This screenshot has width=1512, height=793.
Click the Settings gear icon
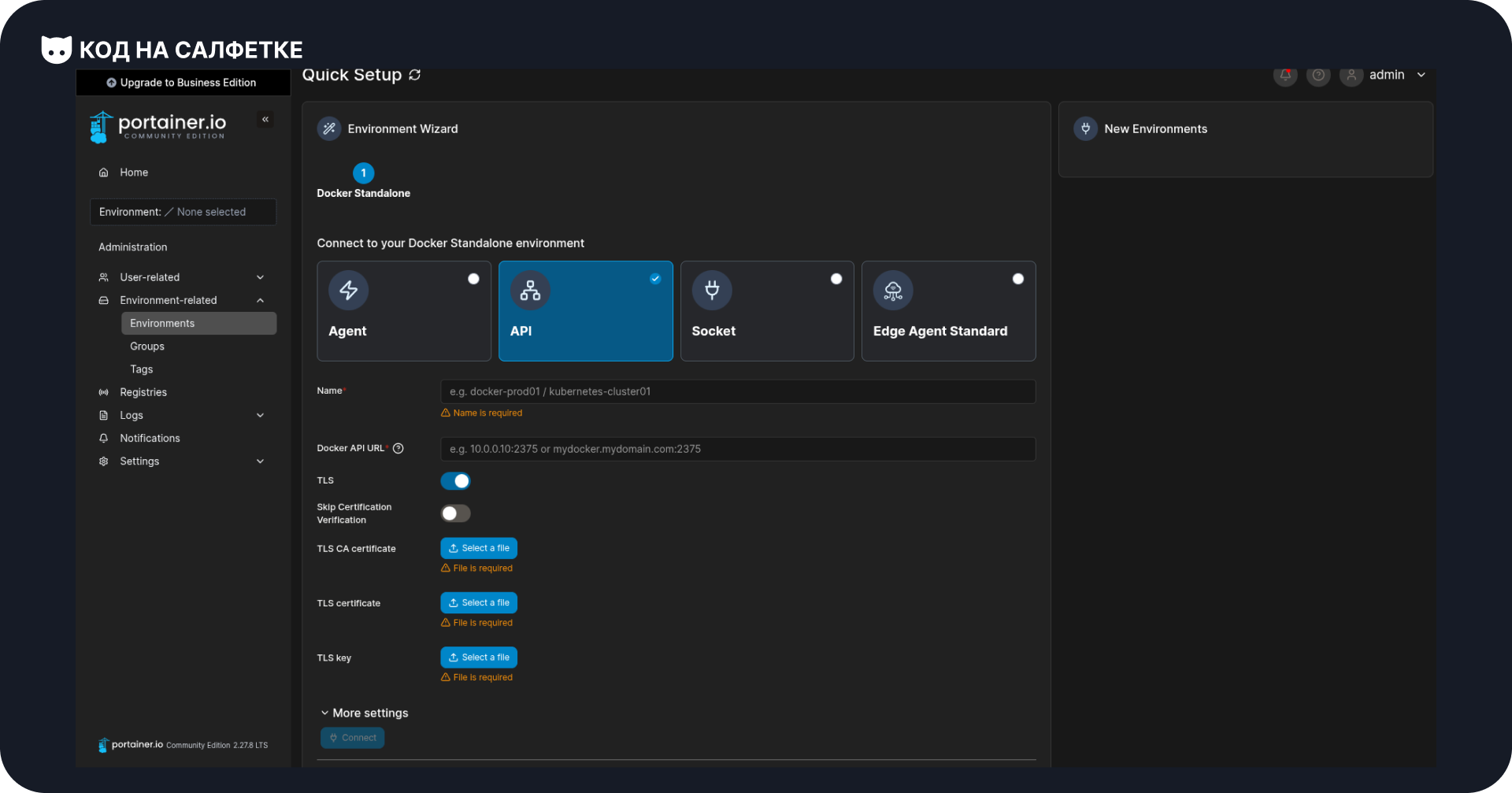[103, 461]
